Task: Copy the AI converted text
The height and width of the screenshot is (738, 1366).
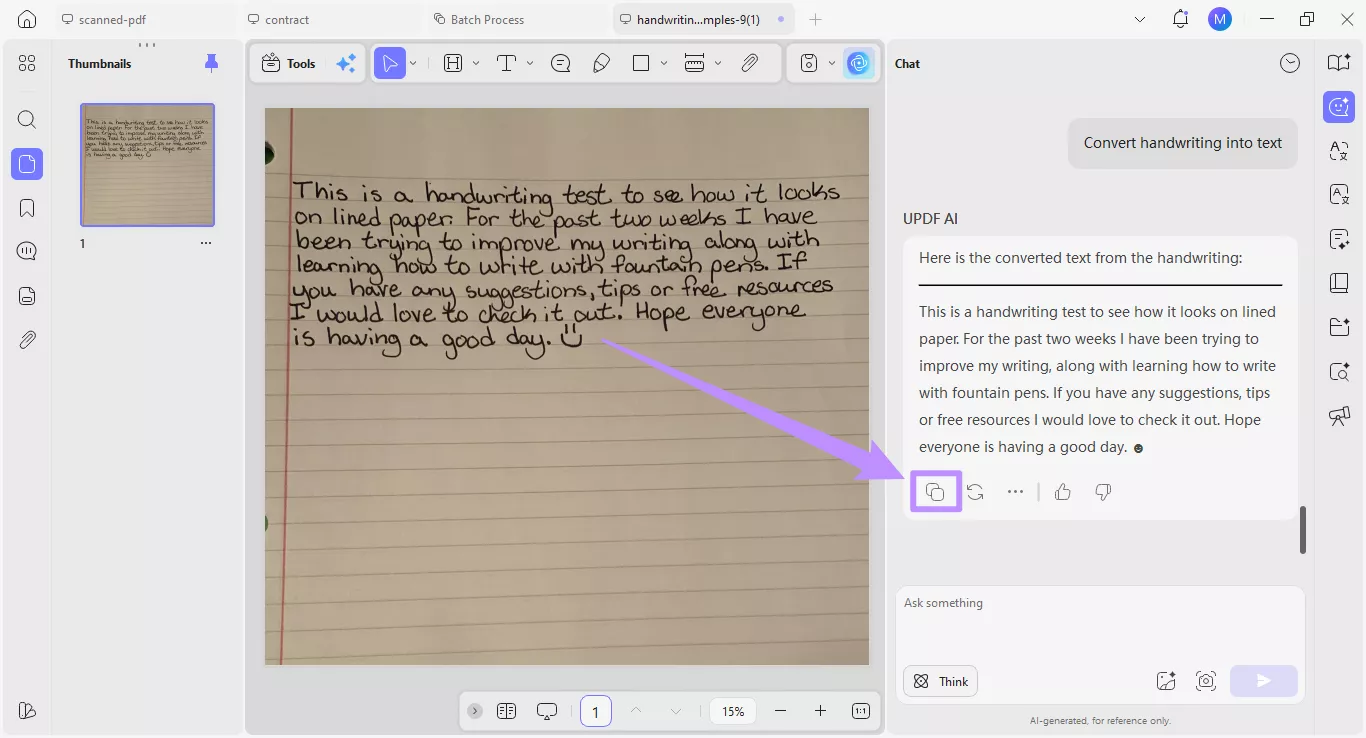Action: coord(934,491)
